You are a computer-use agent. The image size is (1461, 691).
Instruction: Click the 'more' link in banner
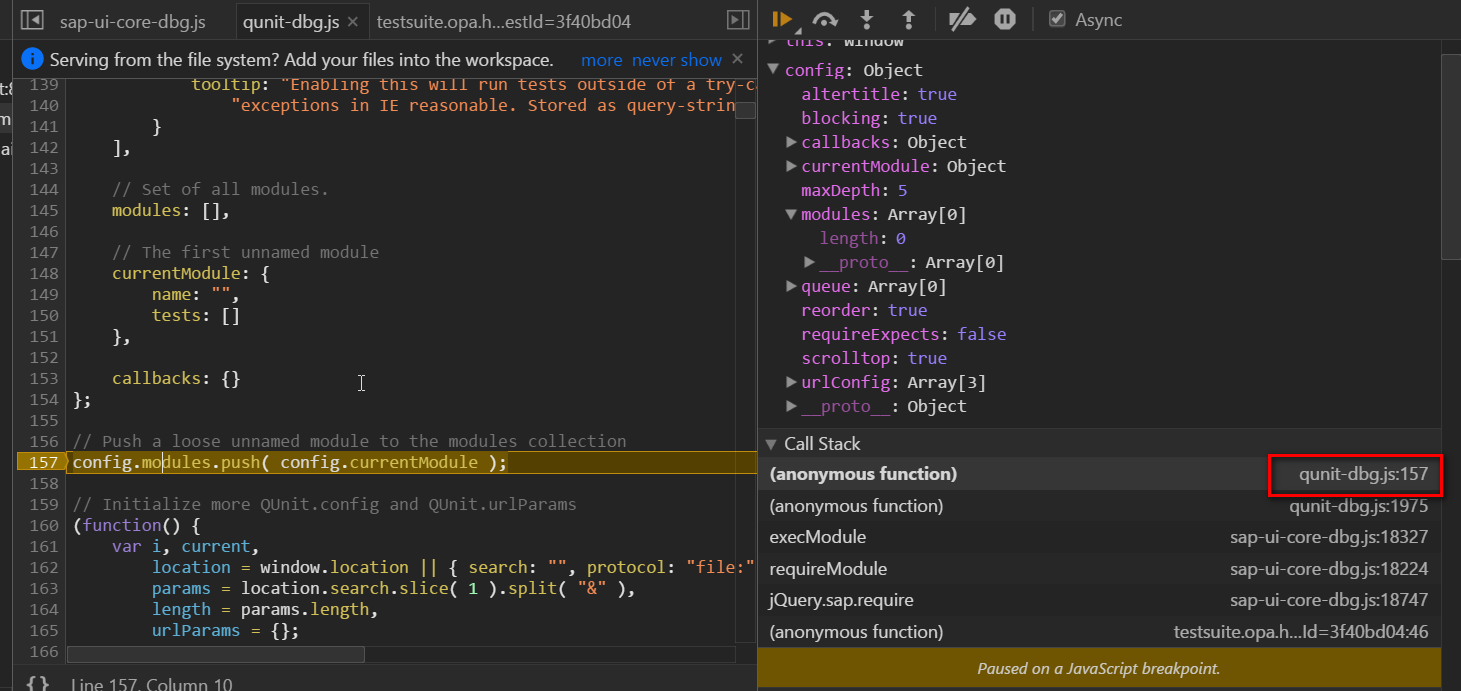[601, 60]
